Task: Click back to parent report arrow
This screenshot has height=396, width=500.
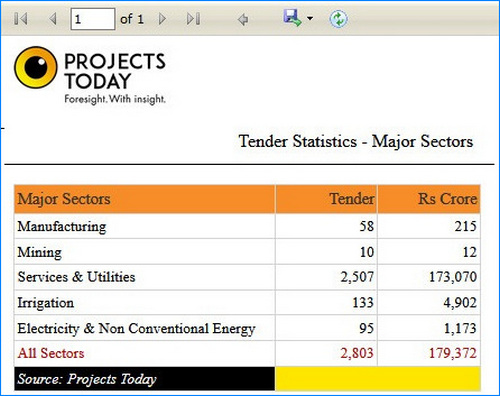Action: point(243,19)
